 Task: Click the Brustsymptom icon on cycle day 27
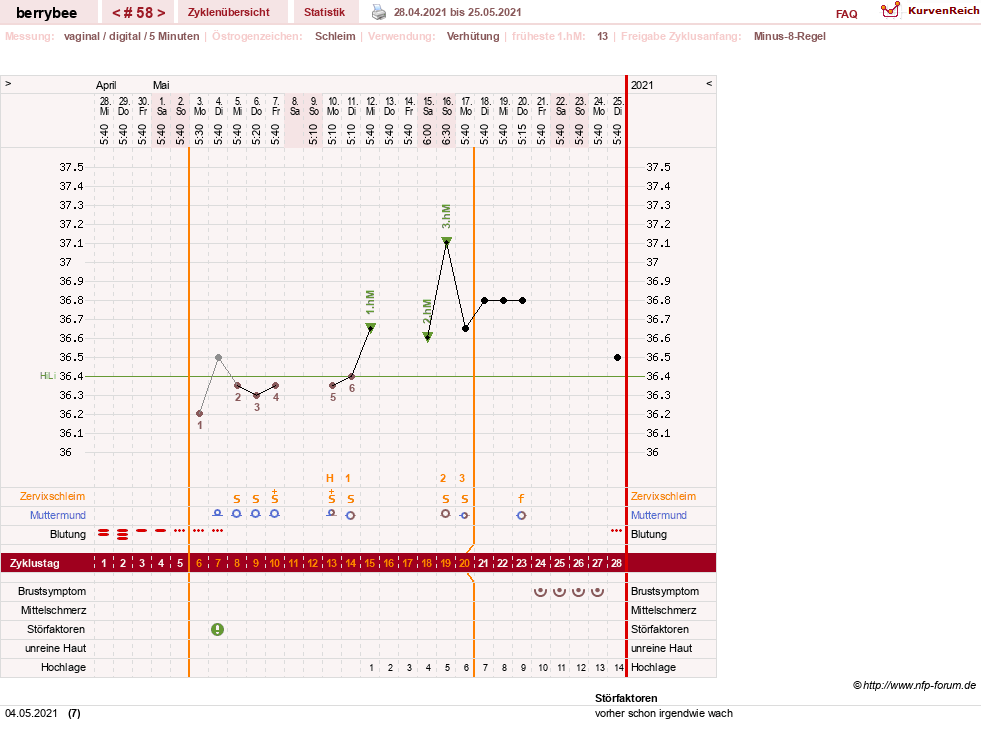click(597, 591)
